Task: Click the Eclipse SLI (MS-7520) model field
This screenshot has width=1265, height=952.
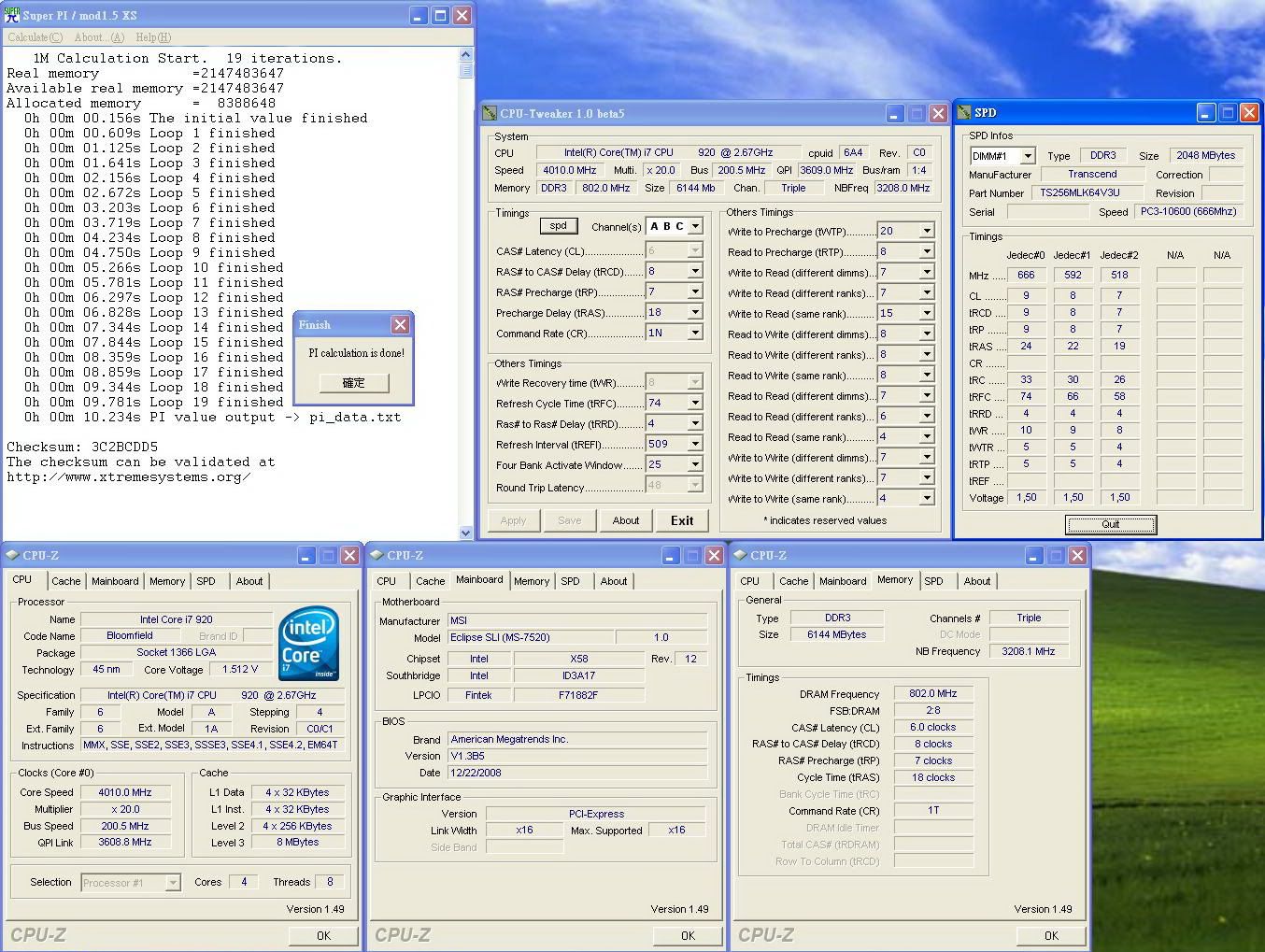Action: pyautogui.click(x=531, y=637)
